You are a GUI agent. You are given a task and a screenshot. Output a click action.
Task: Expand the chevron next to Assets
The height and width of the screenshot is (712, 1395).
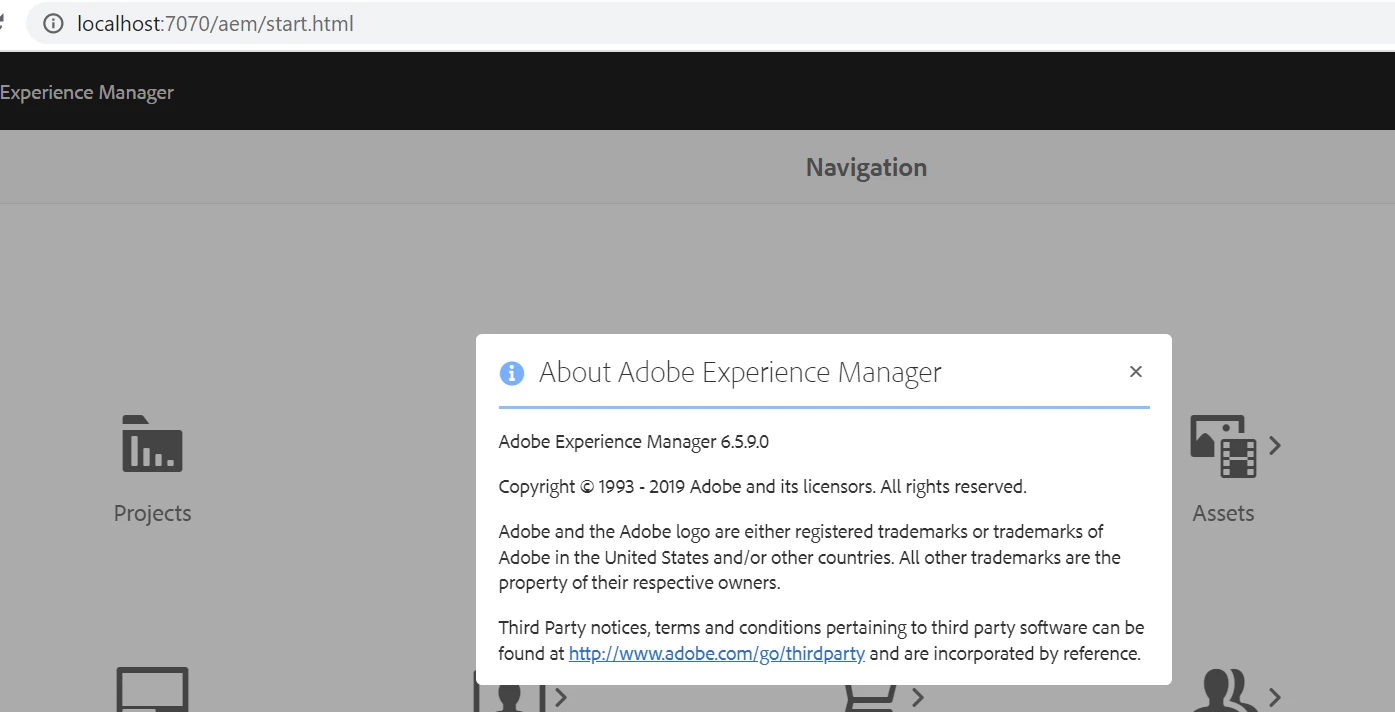coord(1275,445)
